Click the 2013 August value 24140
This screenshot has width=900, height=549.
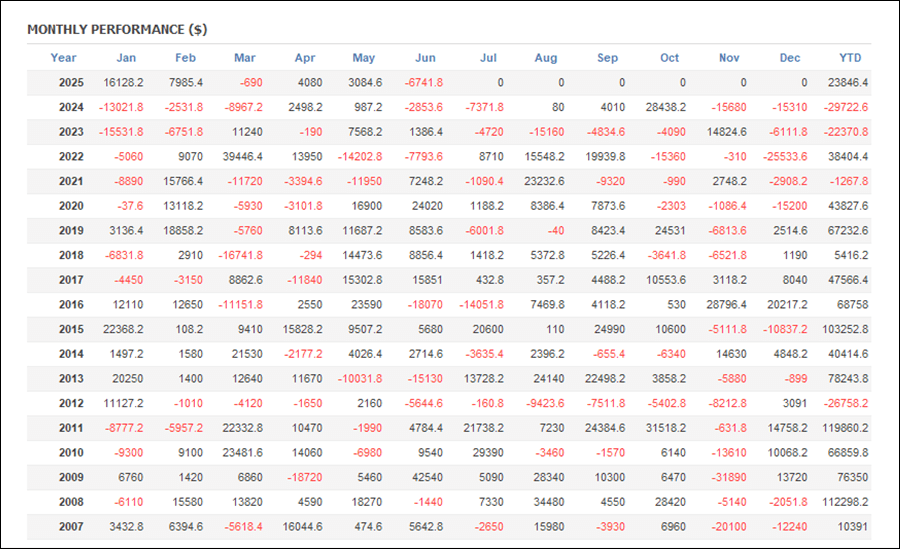pos(549,379)
